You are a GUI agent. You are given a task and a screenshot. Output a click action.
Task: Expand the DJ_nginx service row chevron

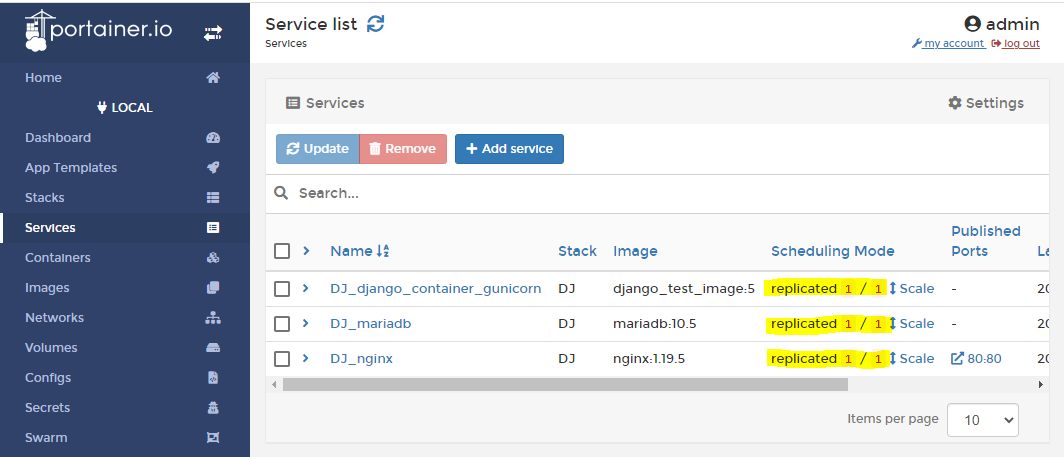pos(306,358)
